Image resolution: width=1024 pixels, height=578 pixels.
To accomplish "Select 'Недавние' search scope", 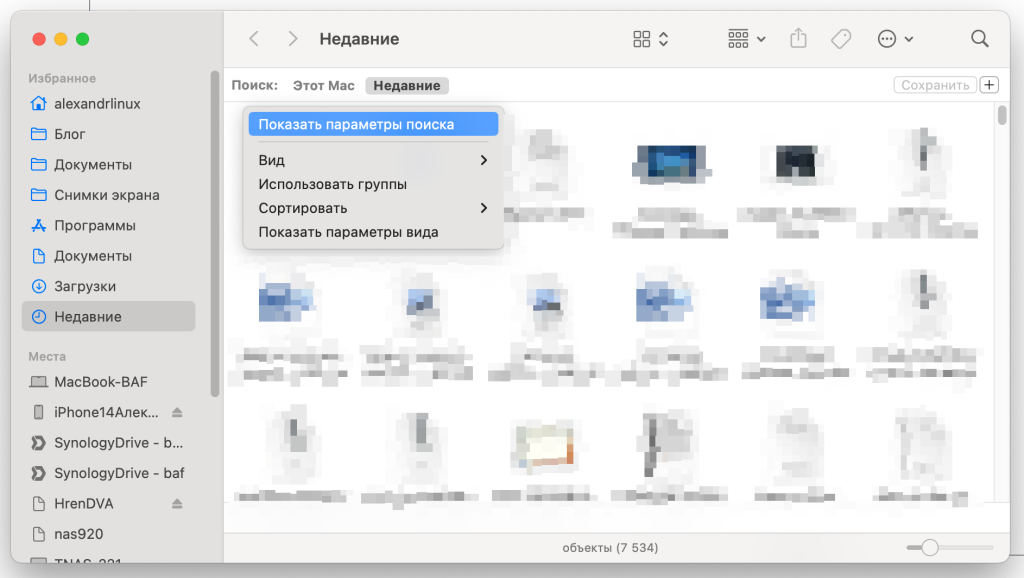I will 407,86.
